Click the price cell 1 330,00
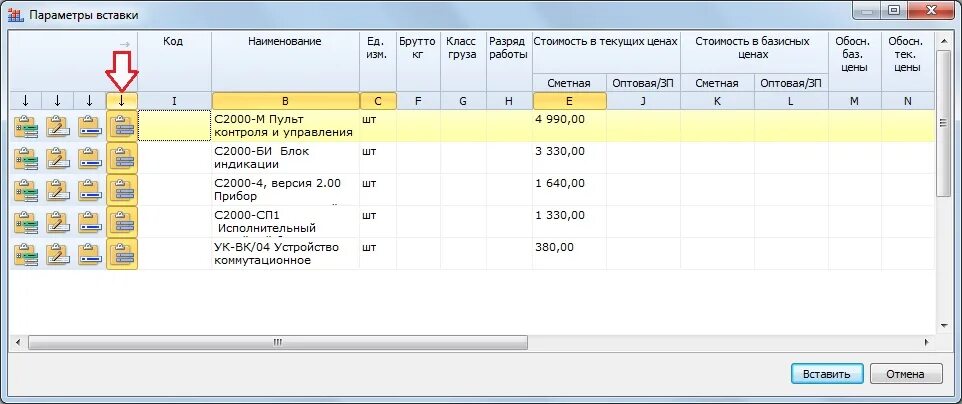This screenshot has height=404, width=962. tap(569, 222)
